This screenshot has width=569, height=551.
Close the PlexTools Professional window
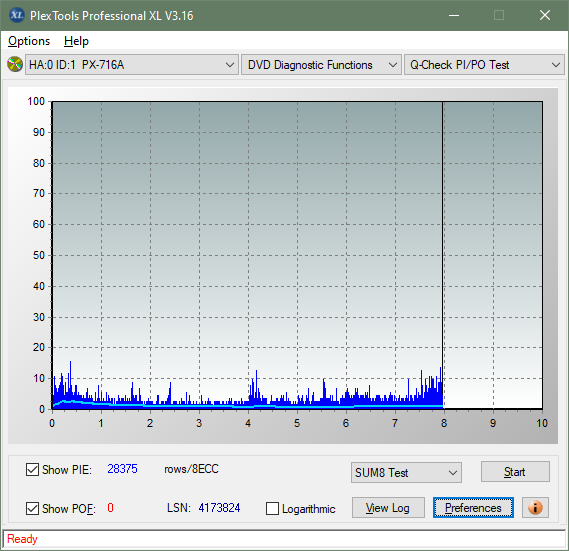545,16
